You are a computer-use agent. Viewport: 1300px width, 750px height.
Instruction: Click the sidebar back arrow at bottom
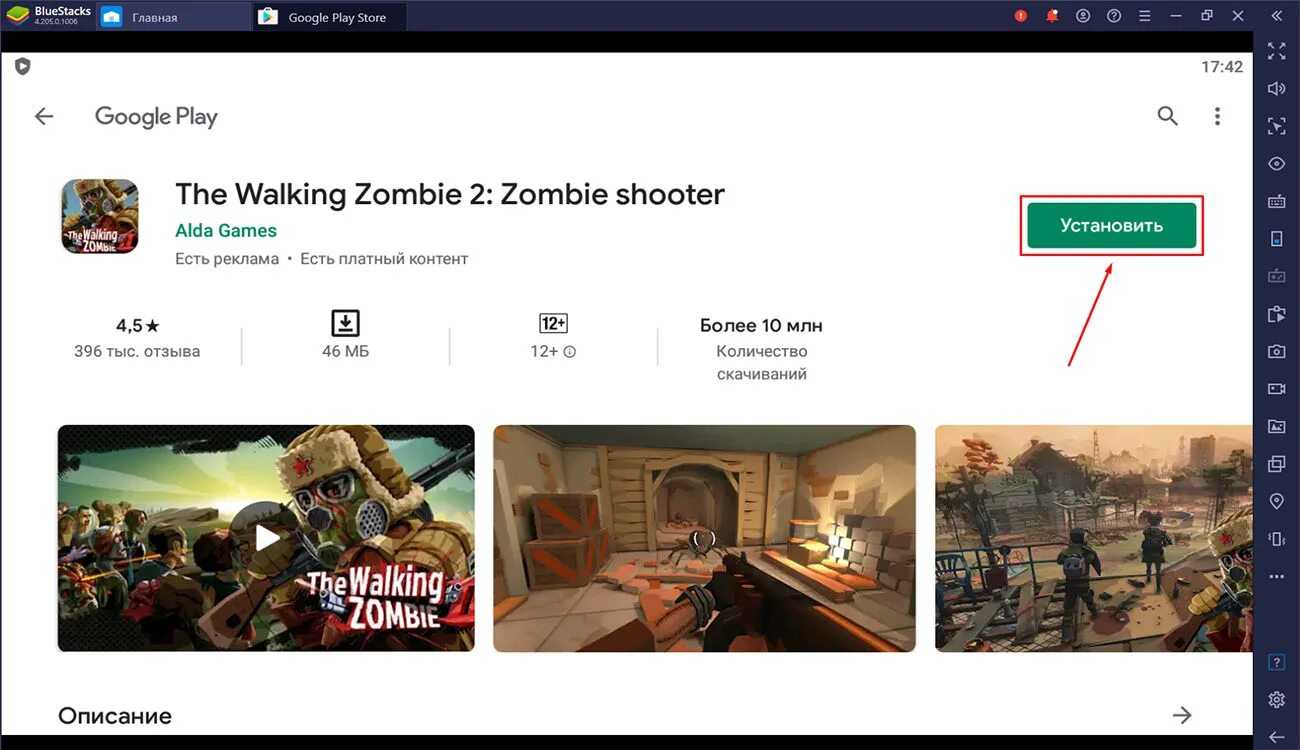coord(1276,736)
